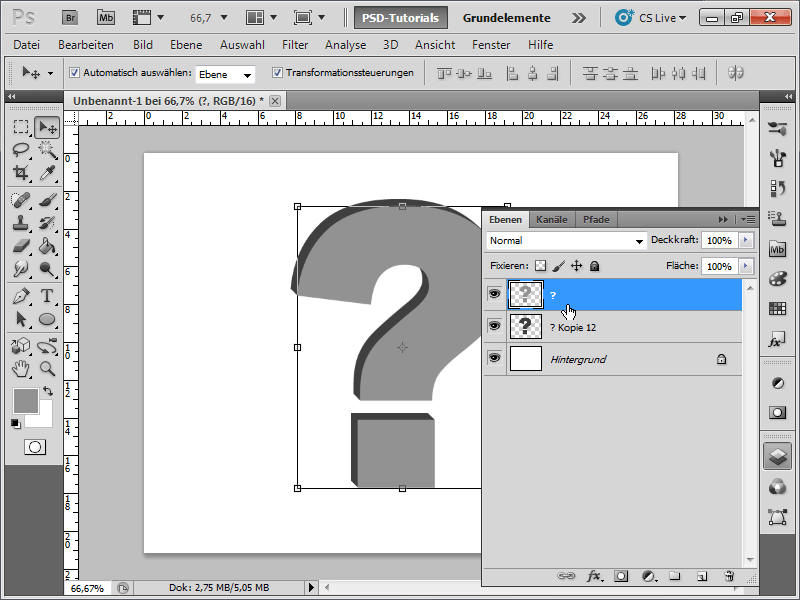This screenshot has height=600, width=800.
Task: Select the 3D Camera Rotate tool
Action: pos(47,346)
